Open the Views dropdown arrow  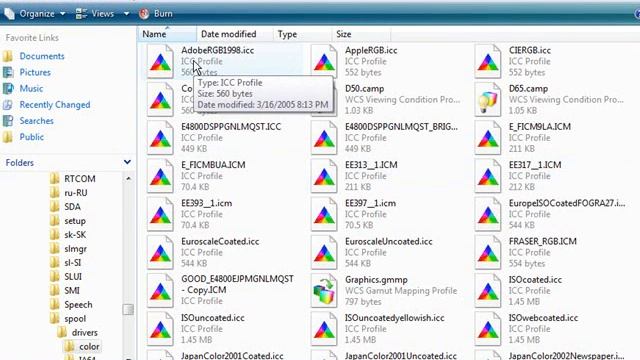(x=127, y=13)
